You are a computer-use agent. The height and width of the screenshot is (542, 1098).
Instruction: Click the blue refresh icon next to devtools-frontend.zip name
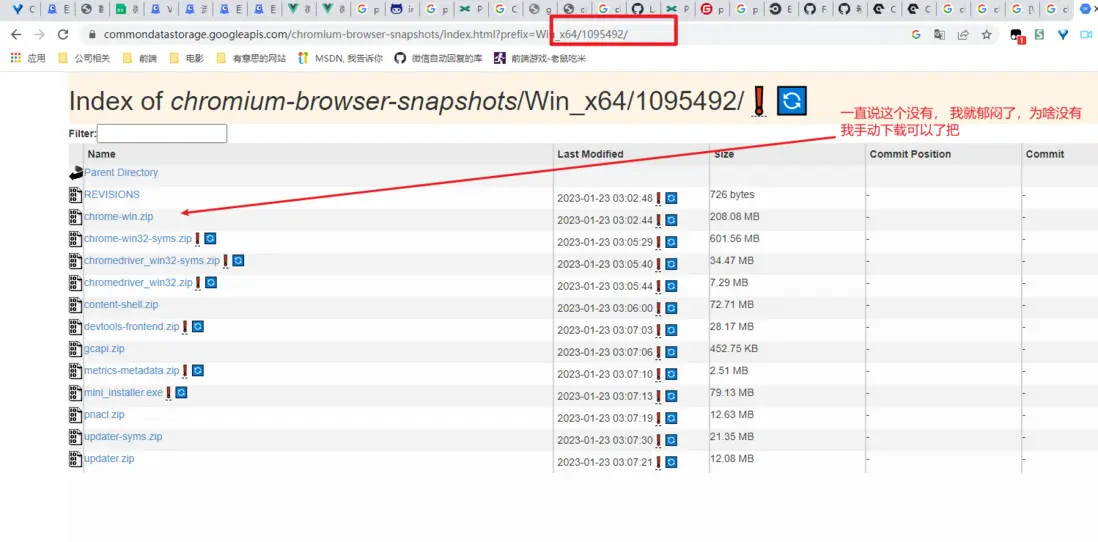tap(198, 326)
